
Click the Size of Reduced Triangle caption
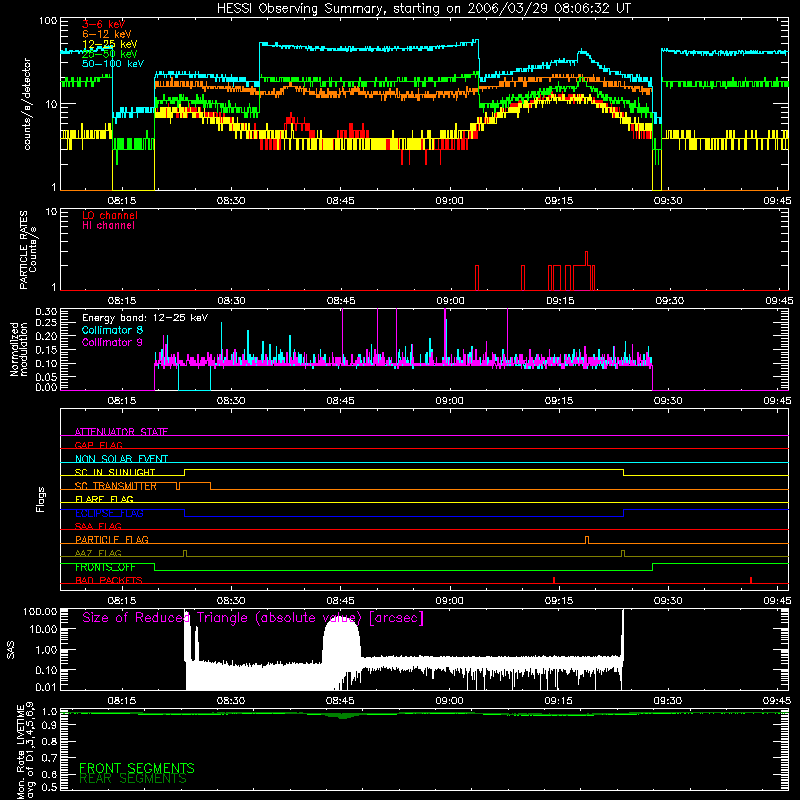coord(253,618)
